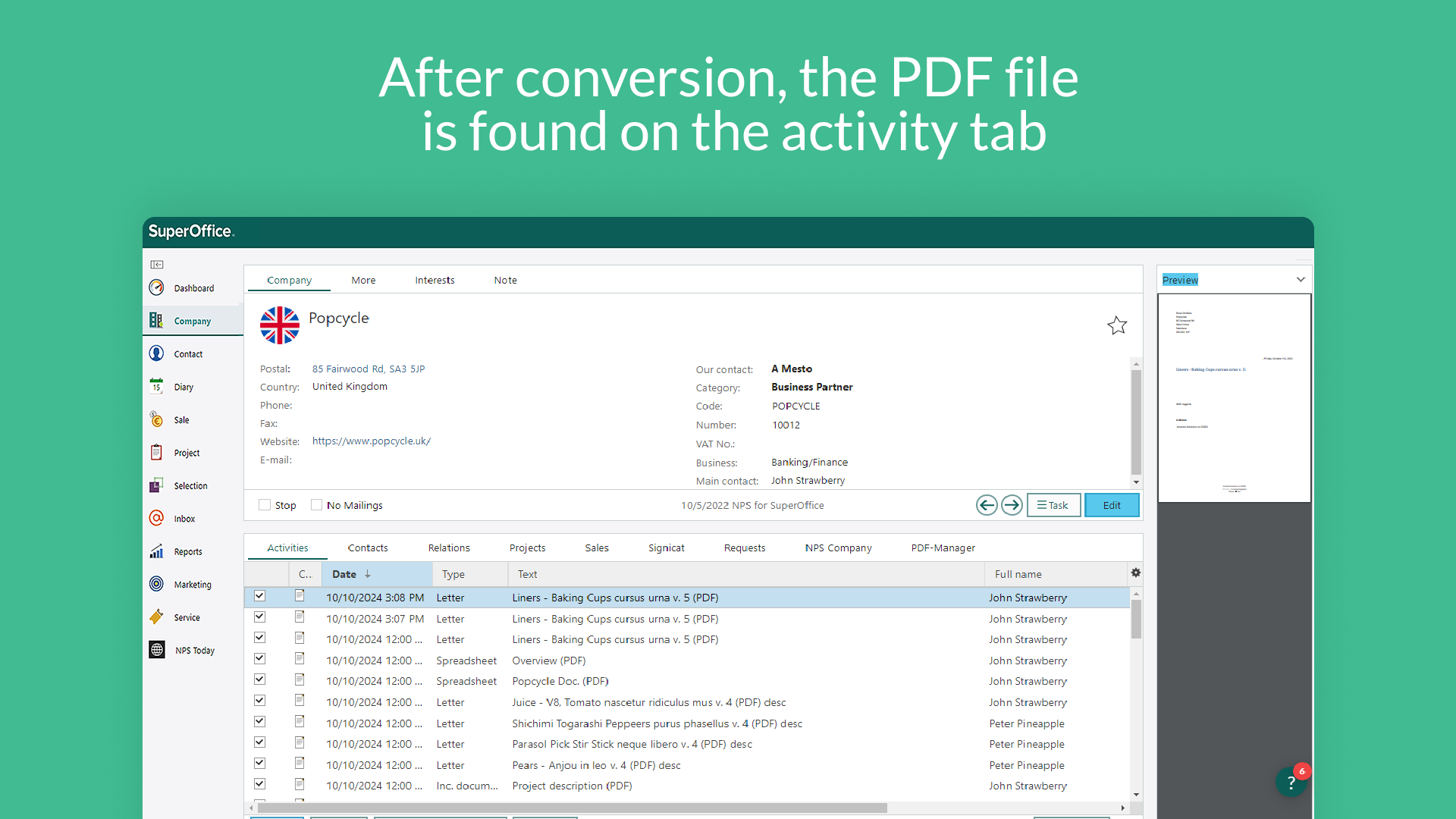Toggle the Stop checkbox
The height and width of the screenshot is (819, 1456).
pos(265,505)
